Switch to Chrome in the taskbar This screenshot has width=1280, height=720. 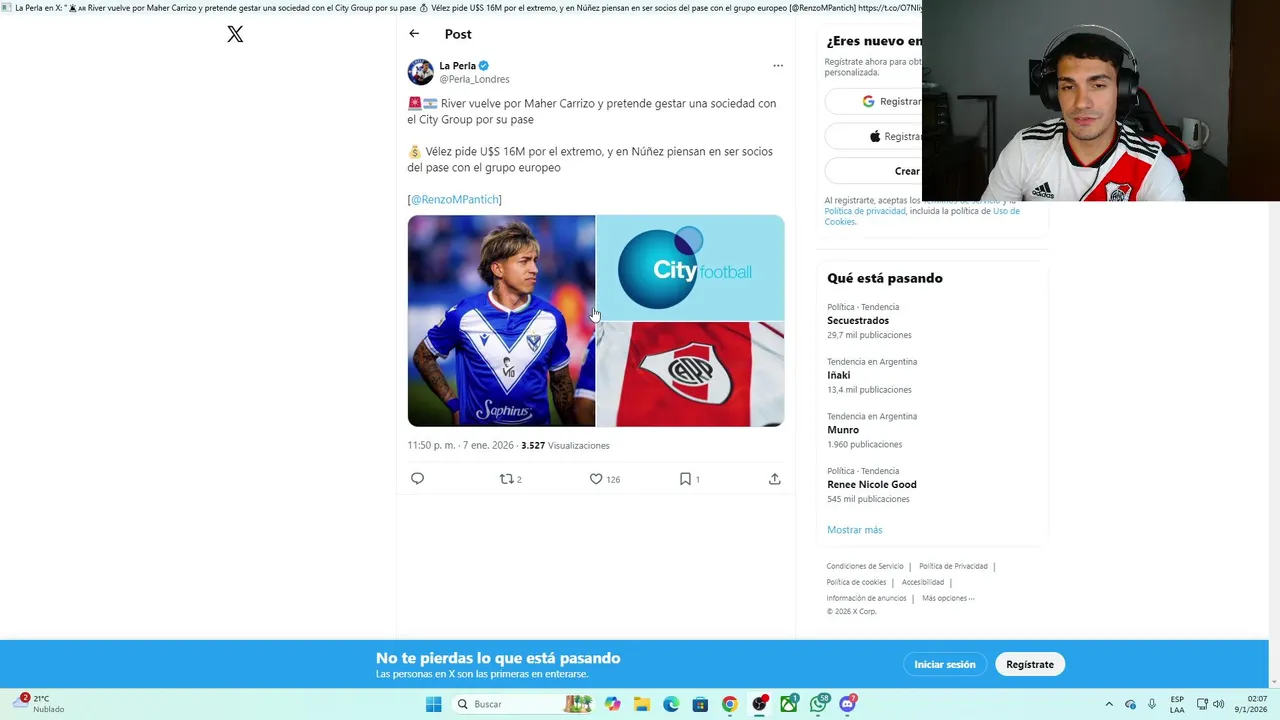(730, 704)
